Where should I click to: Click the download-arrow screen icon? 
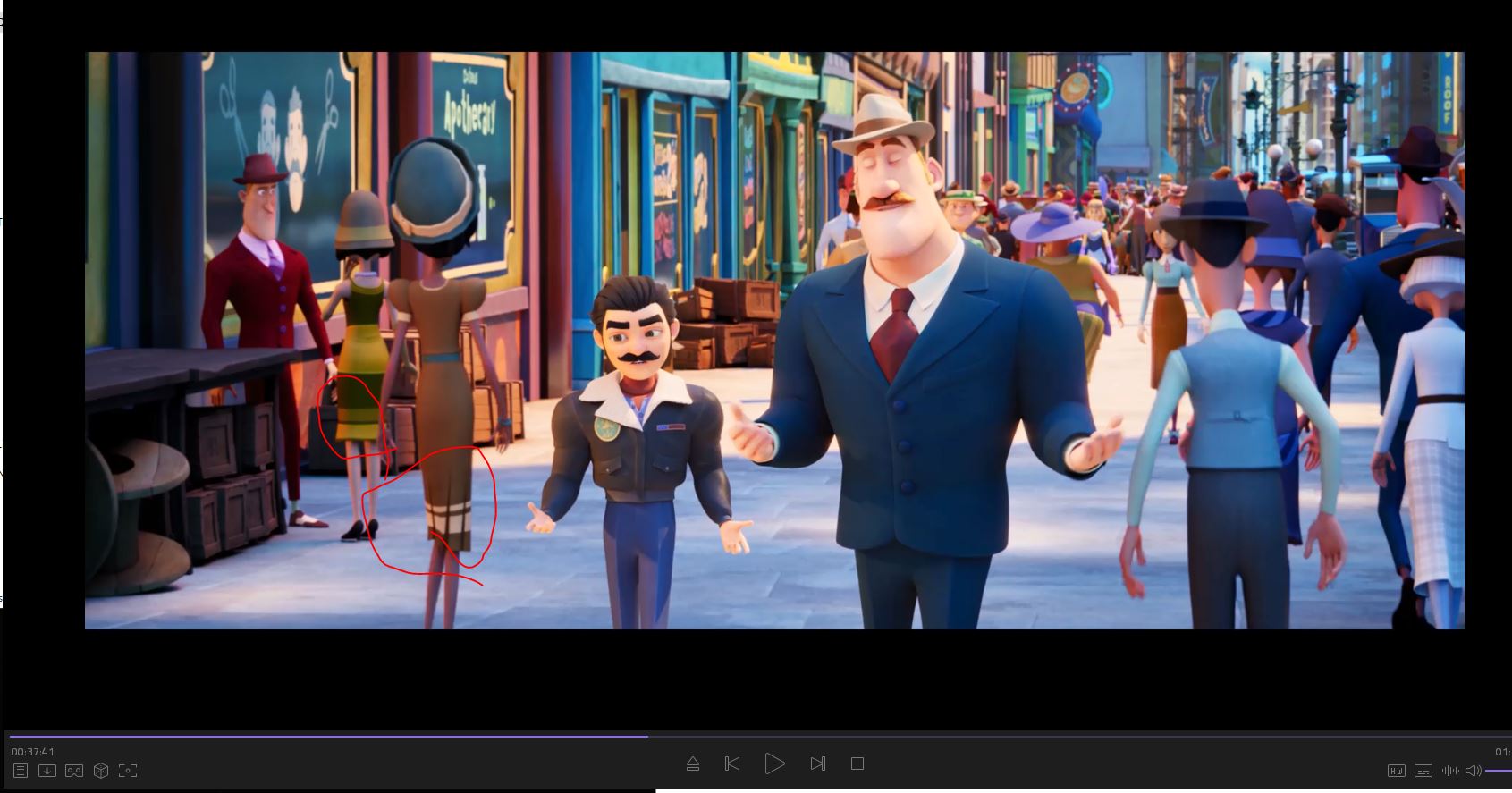click(x=47, y=771)
